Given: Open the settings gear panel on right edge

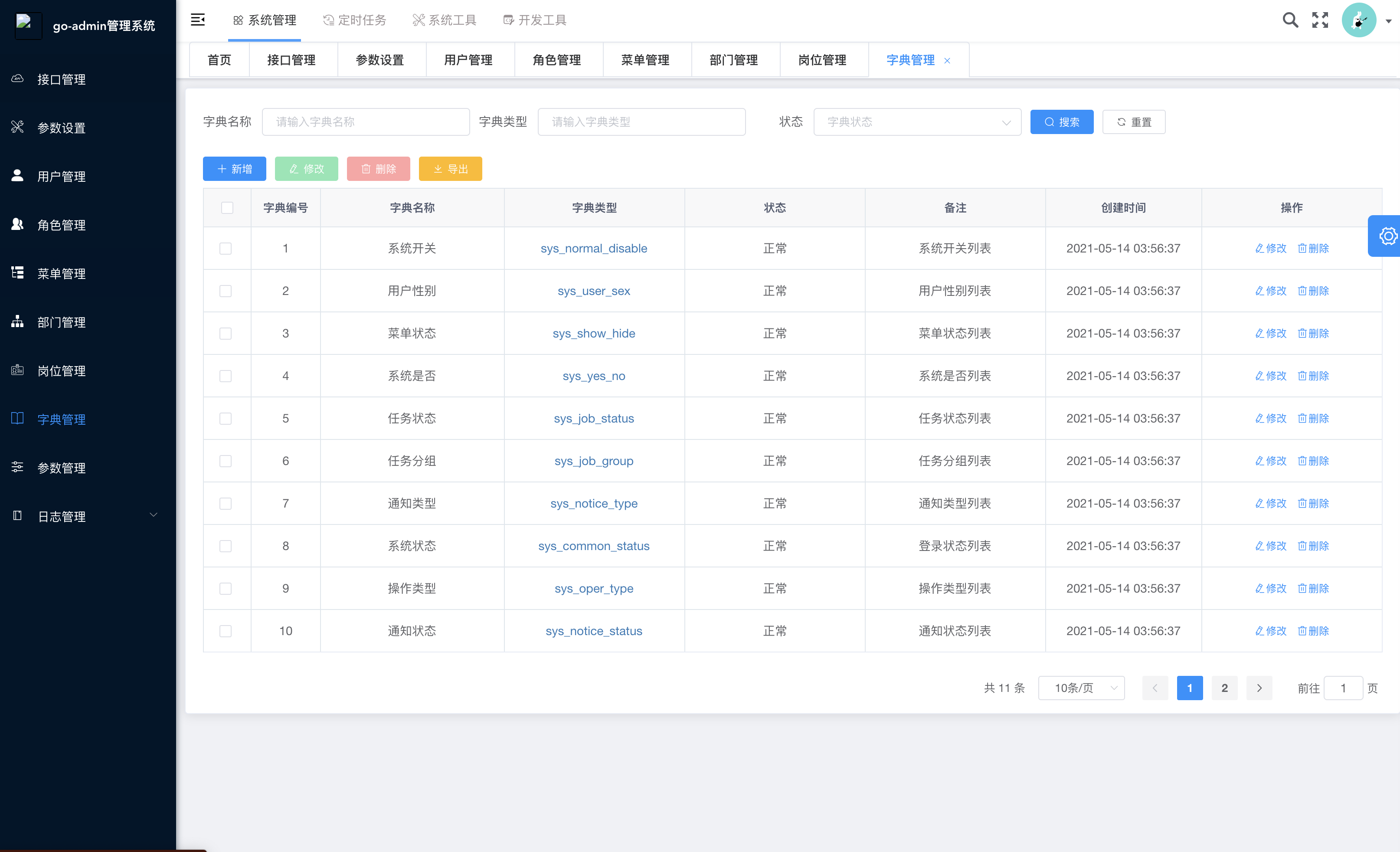Looking at the screenshot, I should [x=1388, y=236].
